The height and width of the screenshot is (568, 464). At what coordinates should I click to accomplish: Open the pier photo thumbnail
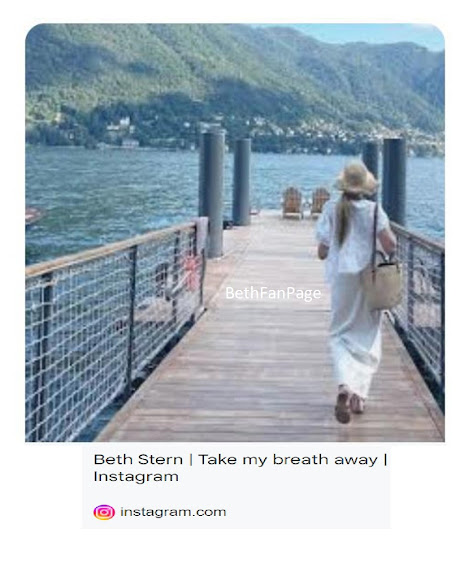coord(235,233)
